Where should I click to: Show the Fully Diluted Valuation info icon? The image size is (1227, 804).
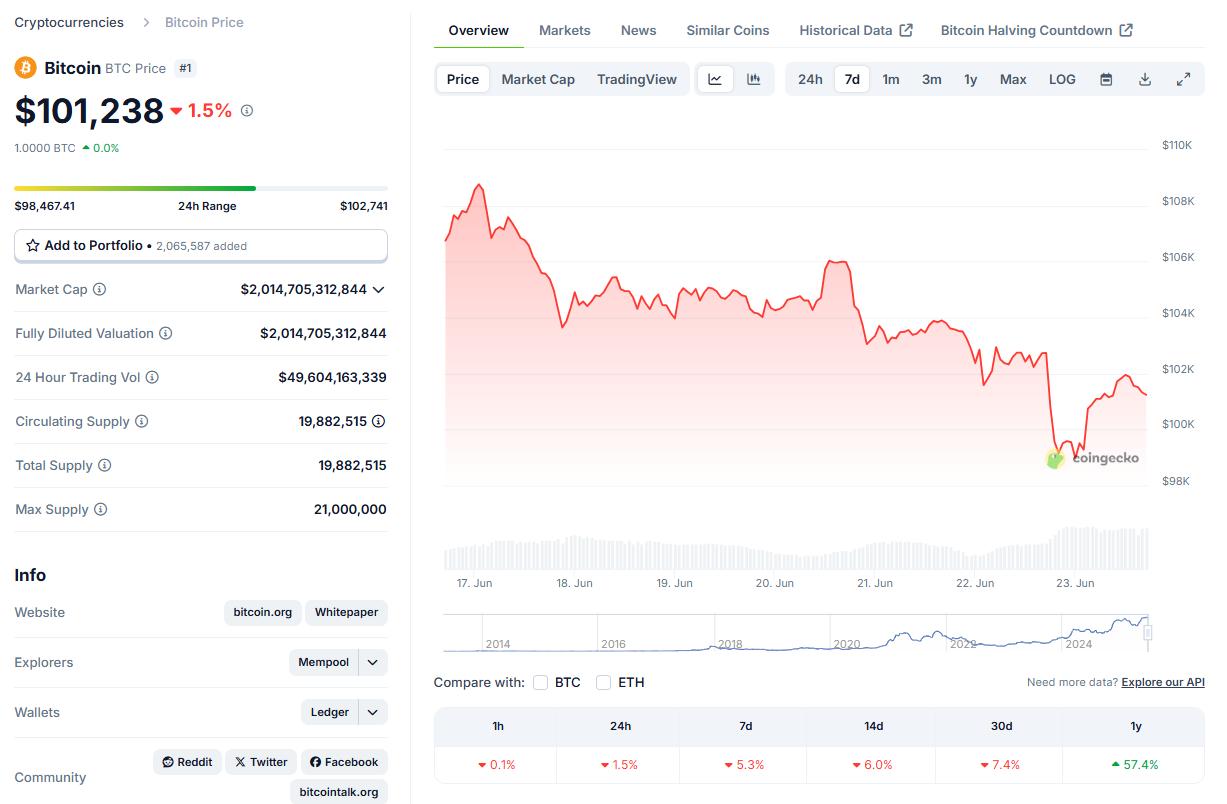coord(166,333)
